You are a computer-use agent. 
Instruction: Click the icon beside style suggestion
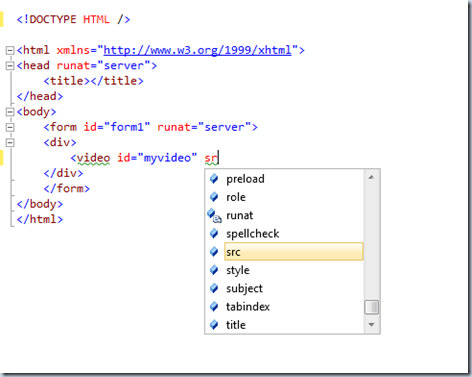(x=214, y=270)
